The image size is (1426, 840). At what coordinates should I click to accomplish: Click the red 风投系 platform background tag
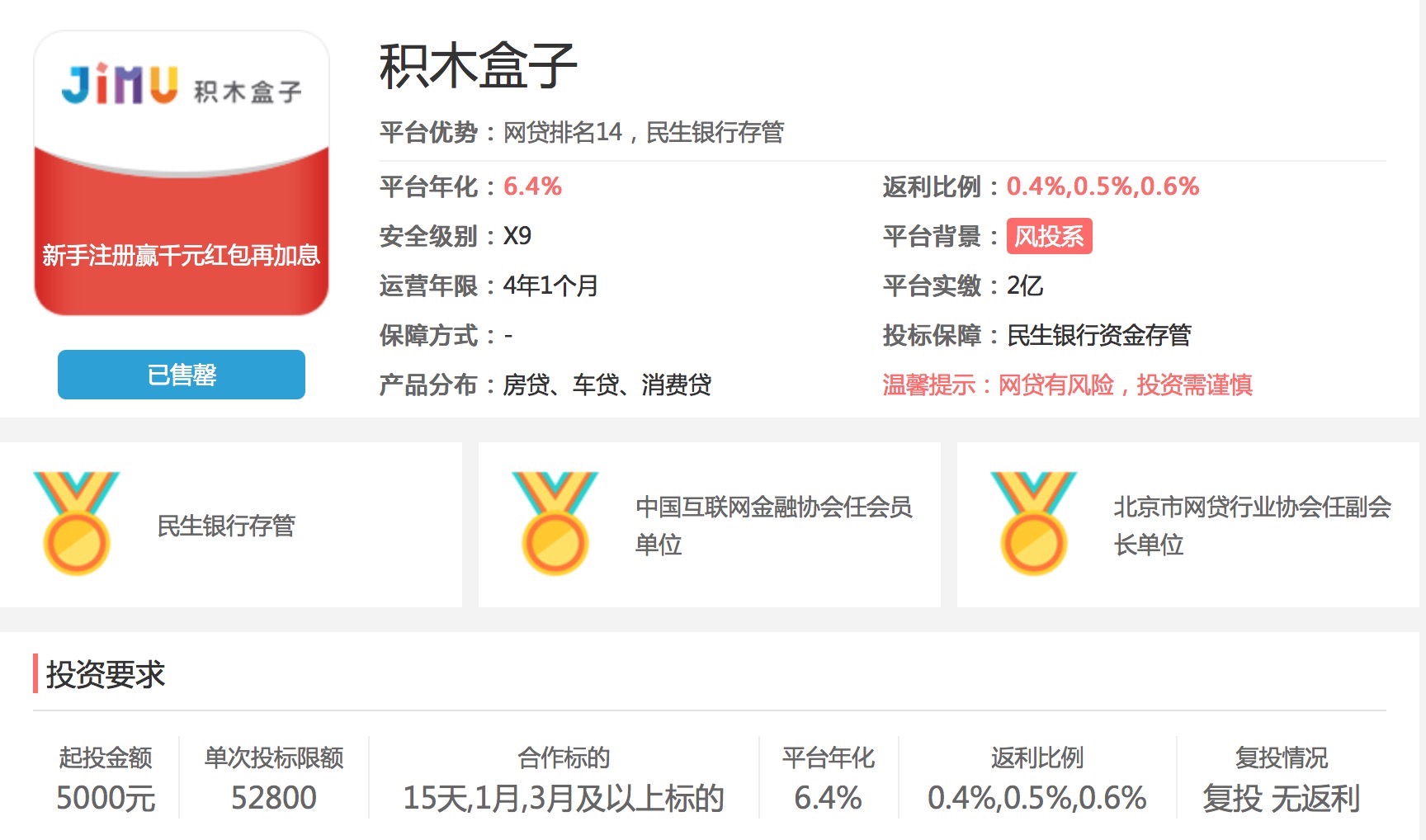[x=1050, y=236]
